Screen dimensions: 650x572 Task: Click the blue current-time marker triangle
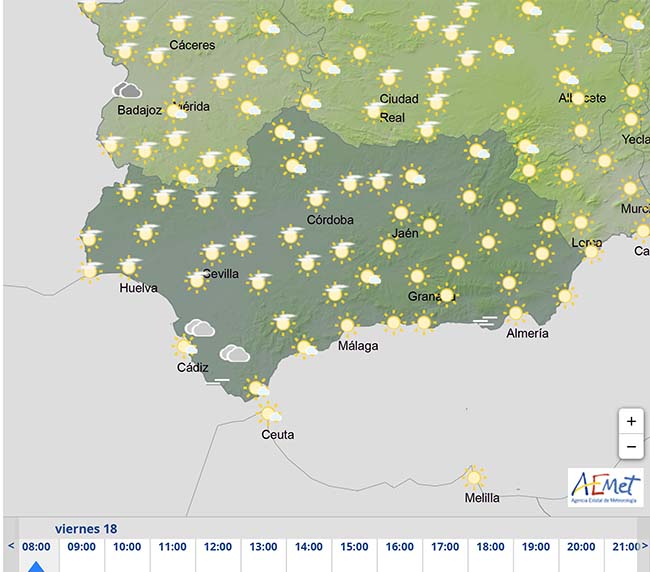pos(36,567)
